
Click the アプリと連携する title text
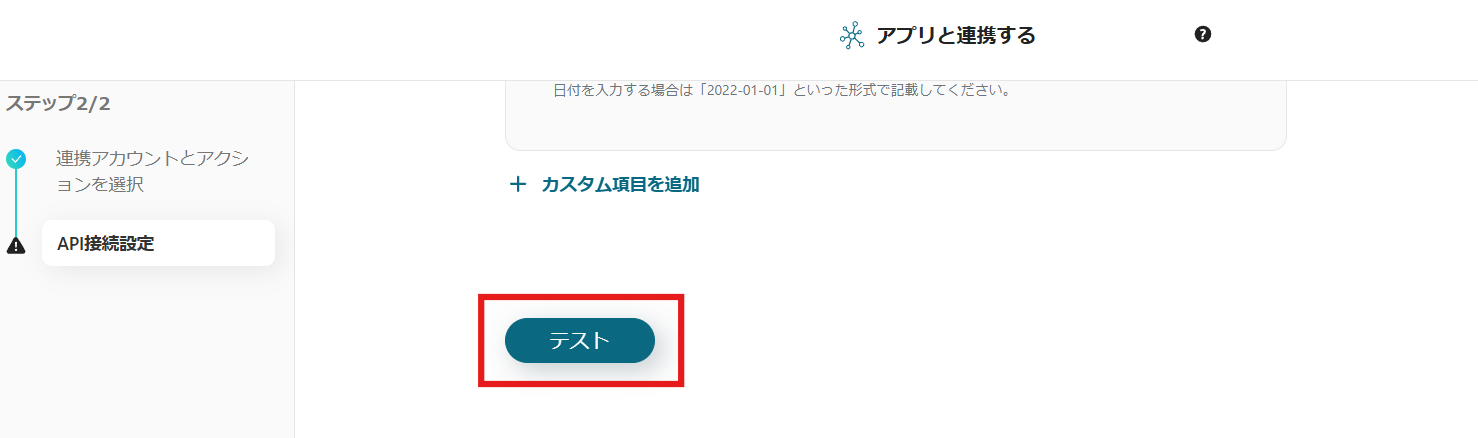coord(956,36)
